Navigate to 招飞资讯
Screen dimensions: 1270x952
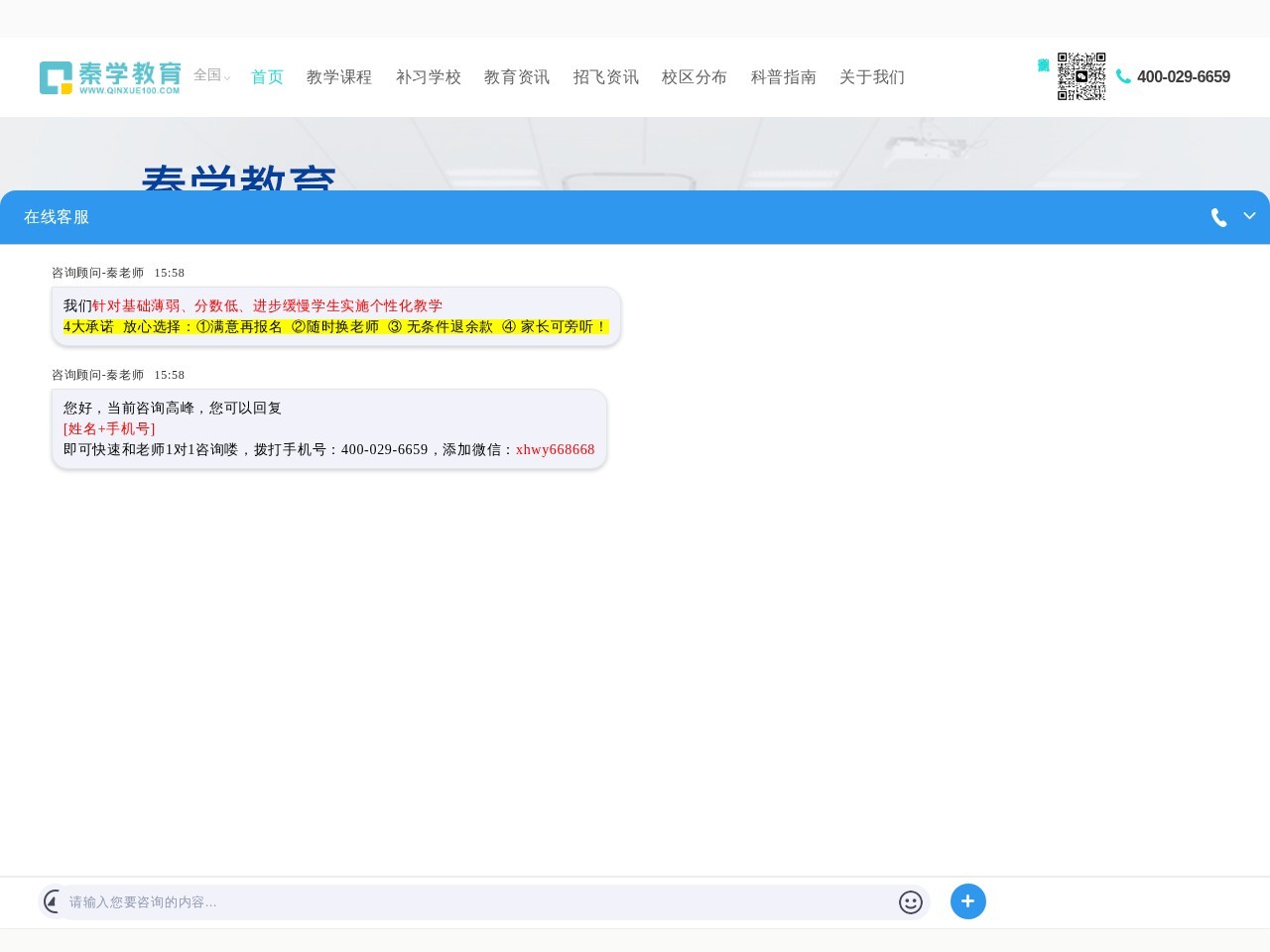click(605, 77)
